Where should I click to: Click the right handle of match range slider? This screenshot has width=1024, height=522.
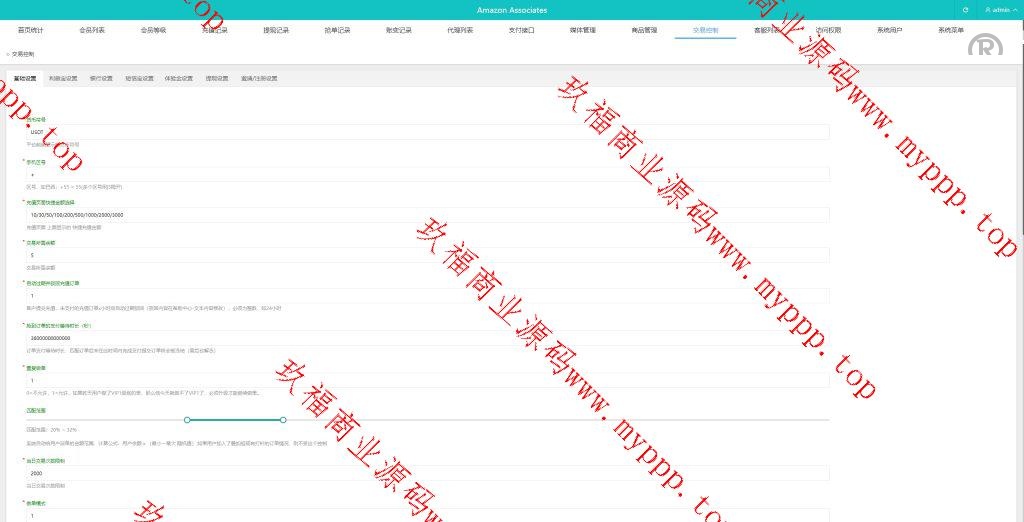click(x=283, y=419)
